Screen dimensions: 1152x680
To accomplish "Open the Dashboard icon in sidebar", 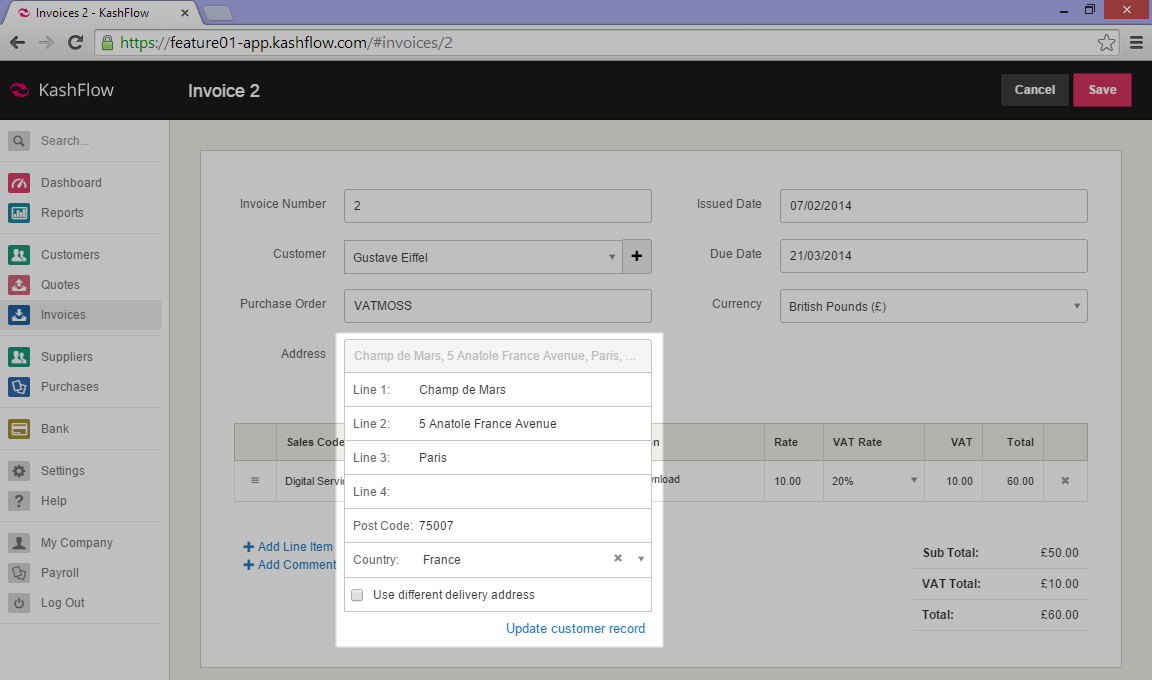I will click(x=19, y=183).
